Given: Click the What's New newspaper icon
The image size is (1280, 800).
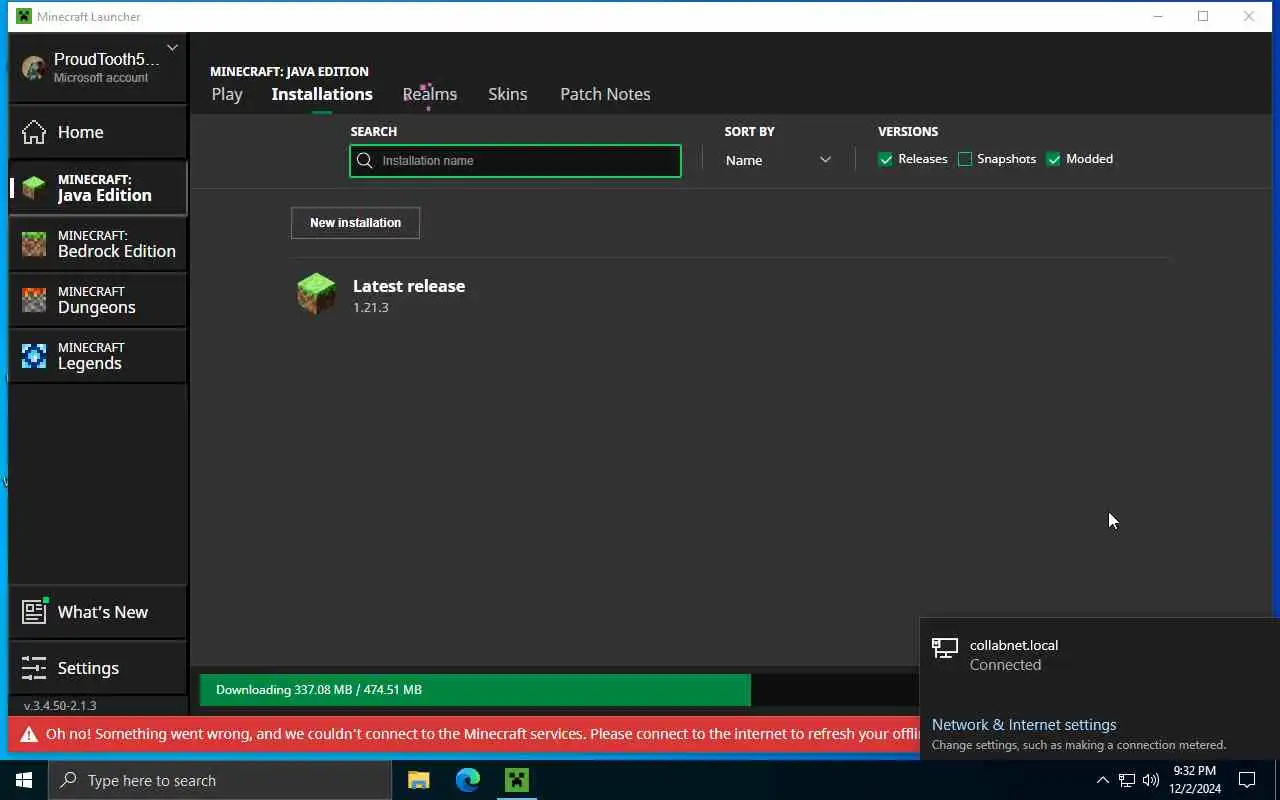Looking at the screenshot, I should point(35,611).
